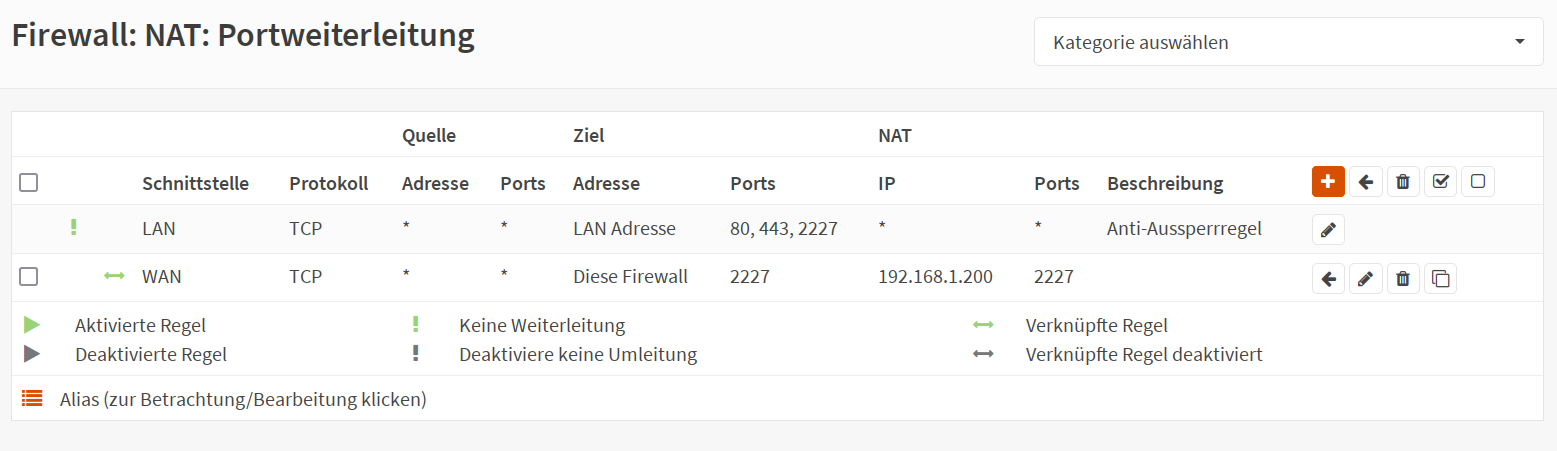
Task: Delete the WAN rule via trash icon
Action: click(1403, 279)
